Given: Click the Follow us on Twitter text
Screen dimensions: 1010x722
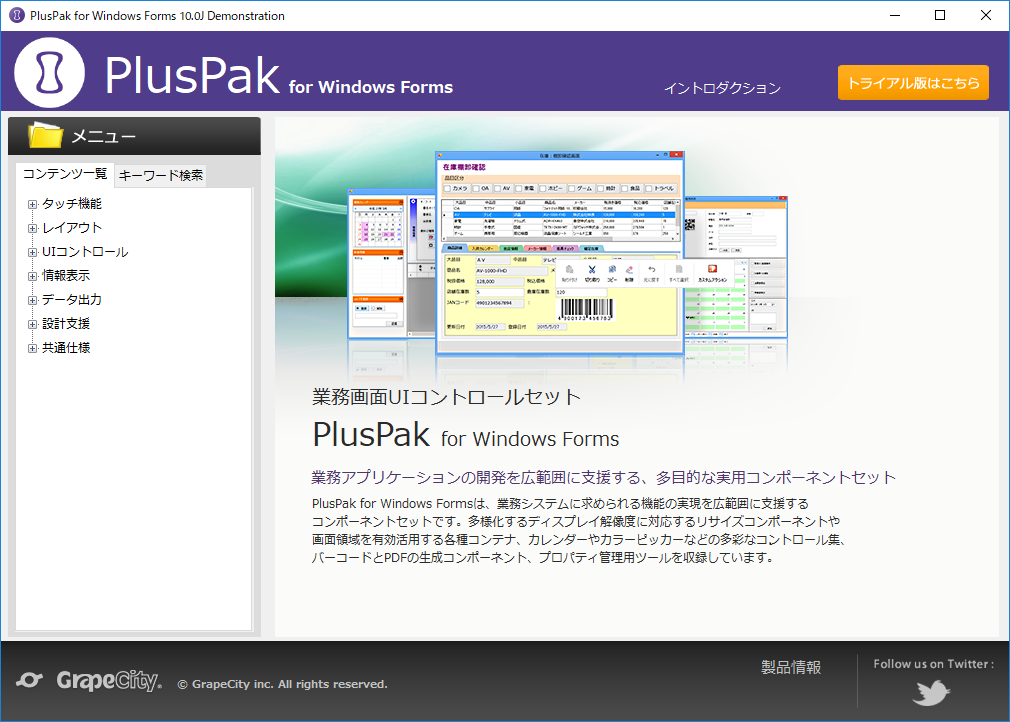Looking at the screenshot, I should (x=933, y=664).
